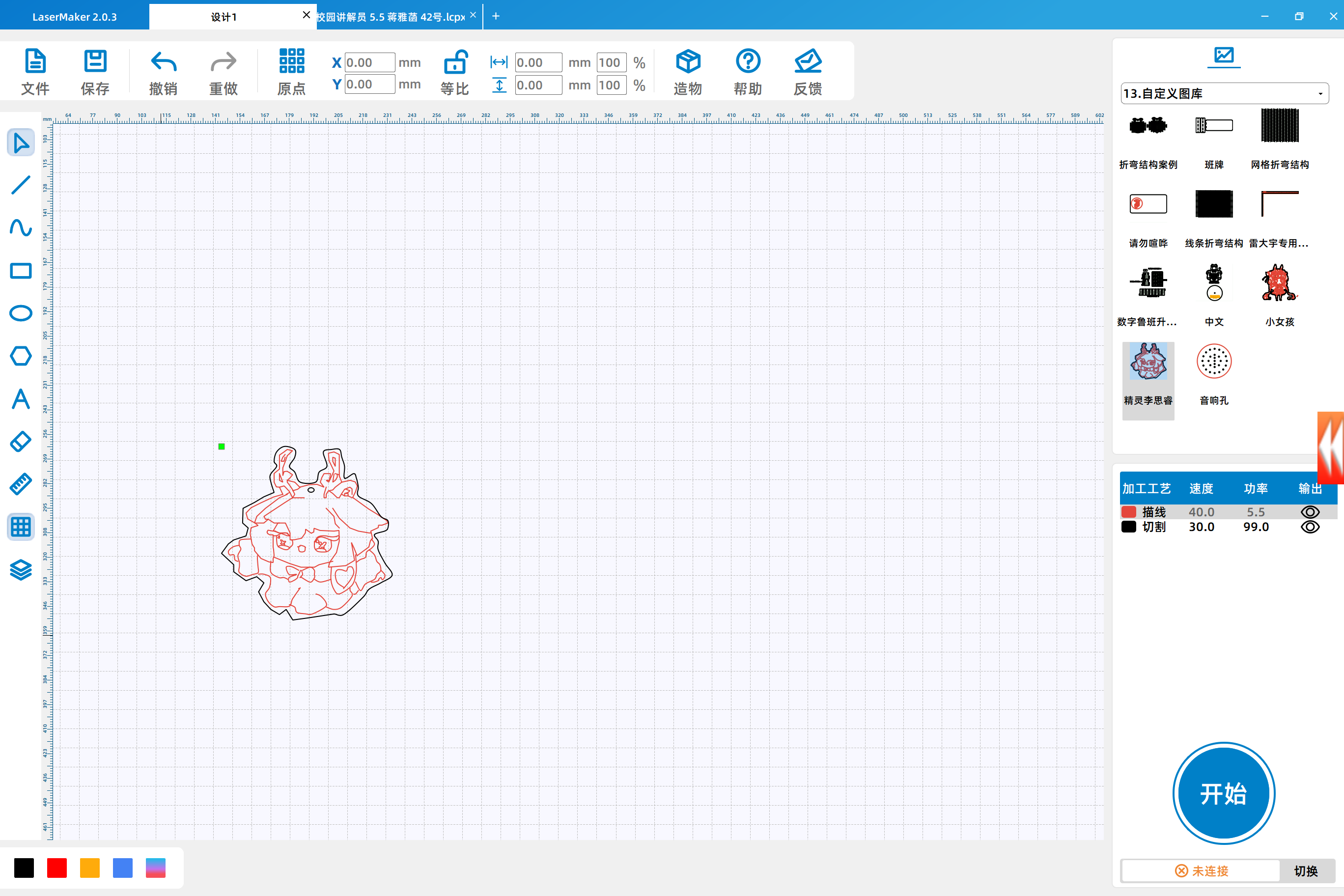Select the ruler measure tool
Screen dimensions: 1344x896
click(x=21, y=484)
